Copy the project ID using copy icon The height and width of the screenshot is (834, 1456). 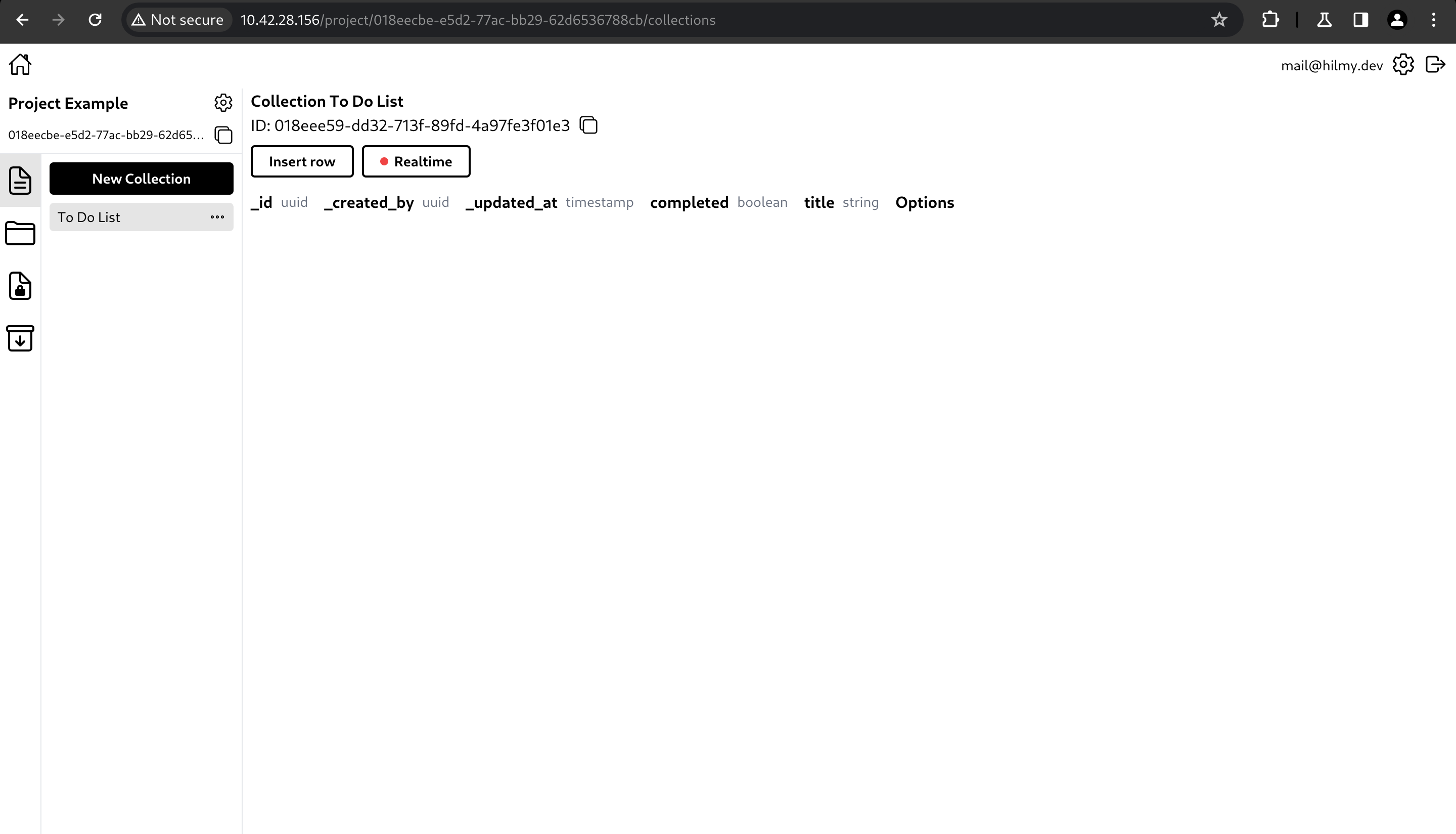[223, 135]
